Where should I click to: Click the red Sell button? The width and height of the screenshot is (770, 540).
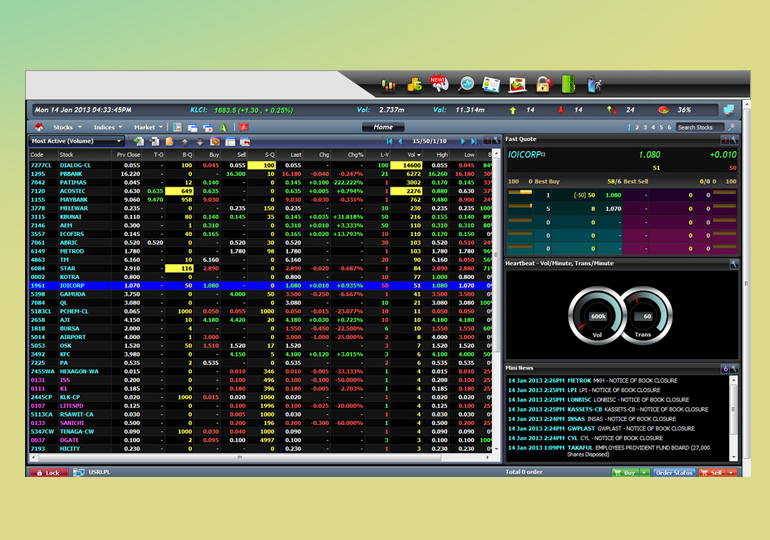click(718, 472)
